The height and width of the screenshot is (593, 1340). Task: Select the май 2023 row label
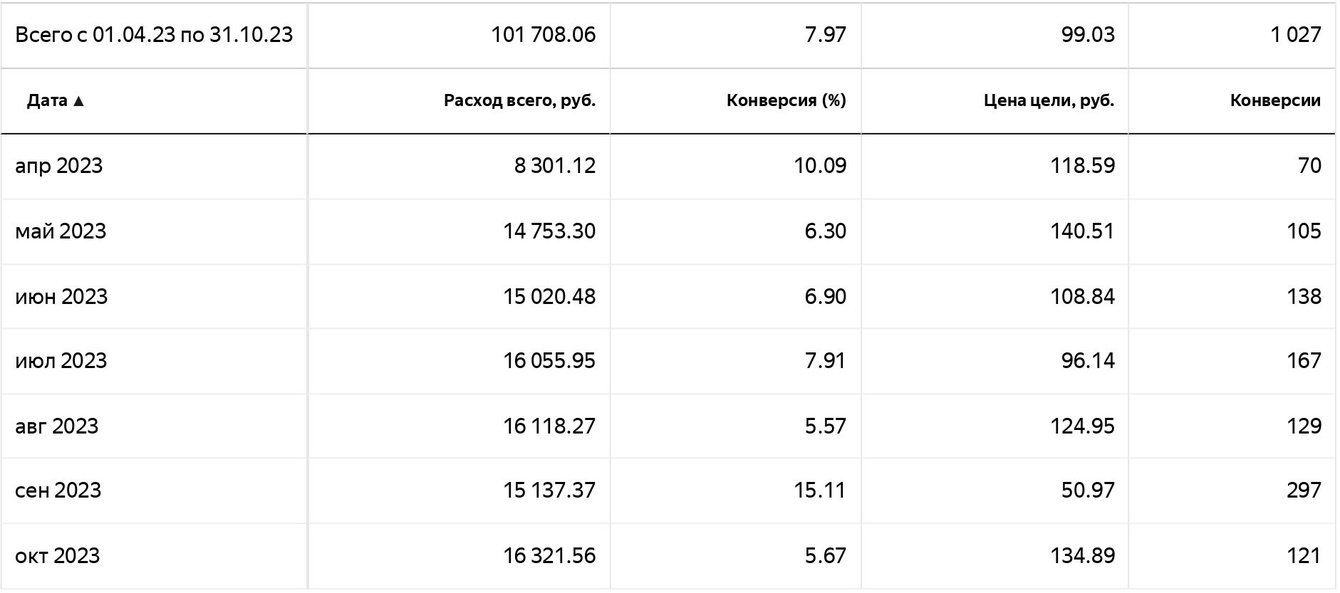(x=60, y=231)
